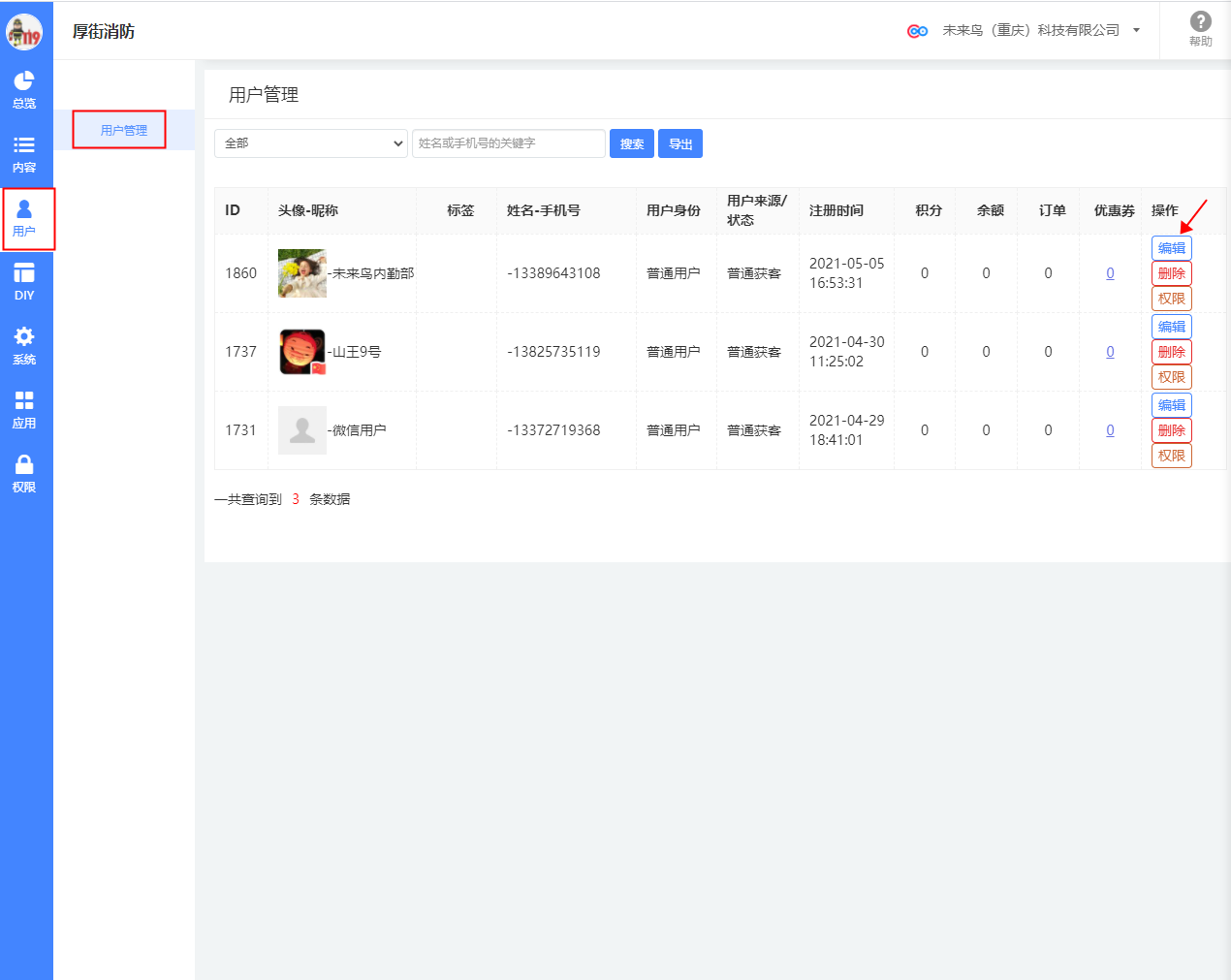Open the 应用 apps grid icon
The height and width of the screenshot is (980, 1231).
24,401
